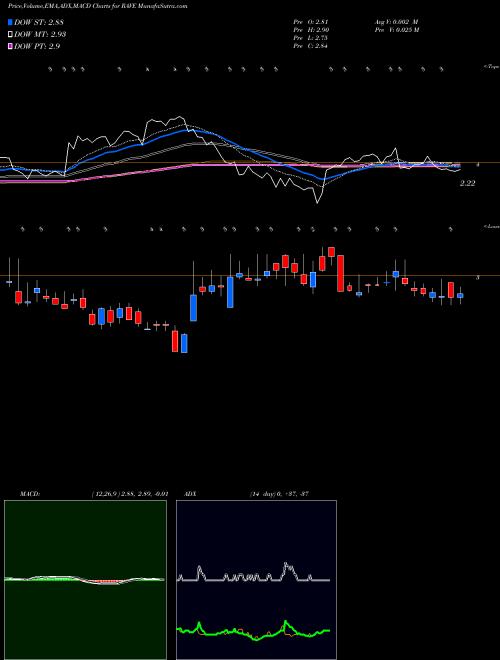The height and width of the screenshot is (660, 500).
Task: Click the 'Pre V: 0.025 M' value
Action: point(396,30)
